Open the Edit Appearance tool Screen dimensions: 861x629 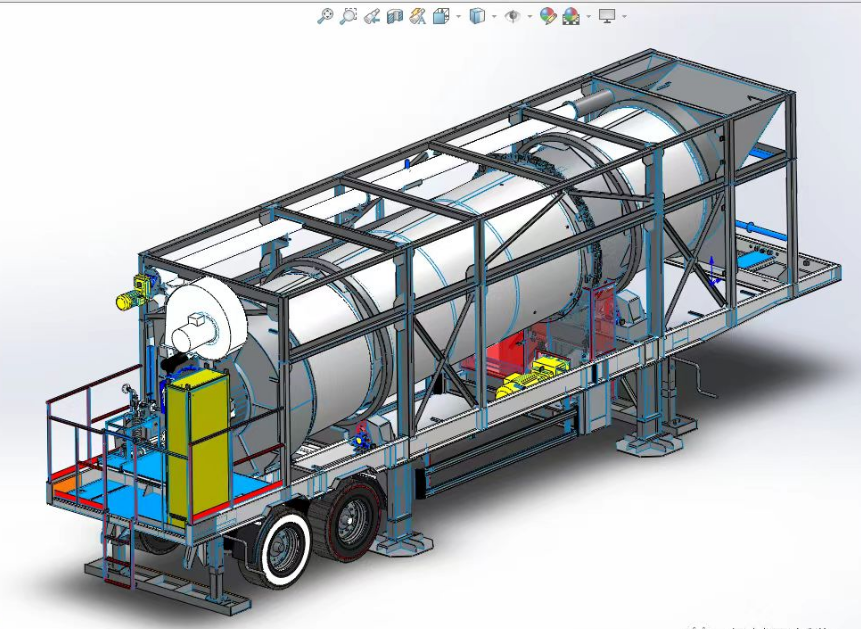(x=547, y=16)
